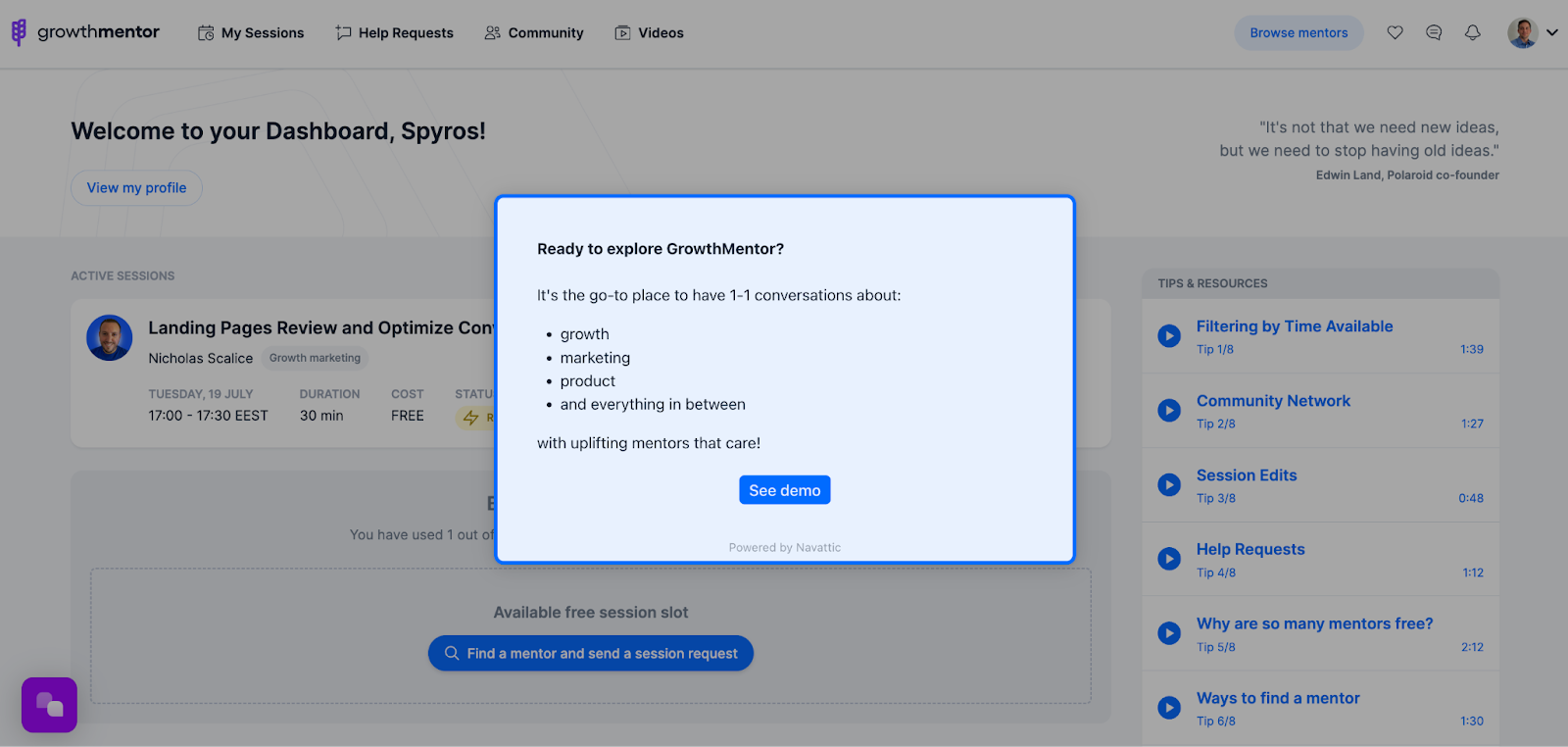The image size is (1568, 747).
Task: Open Help Requests tip title
Action: 1250,550
